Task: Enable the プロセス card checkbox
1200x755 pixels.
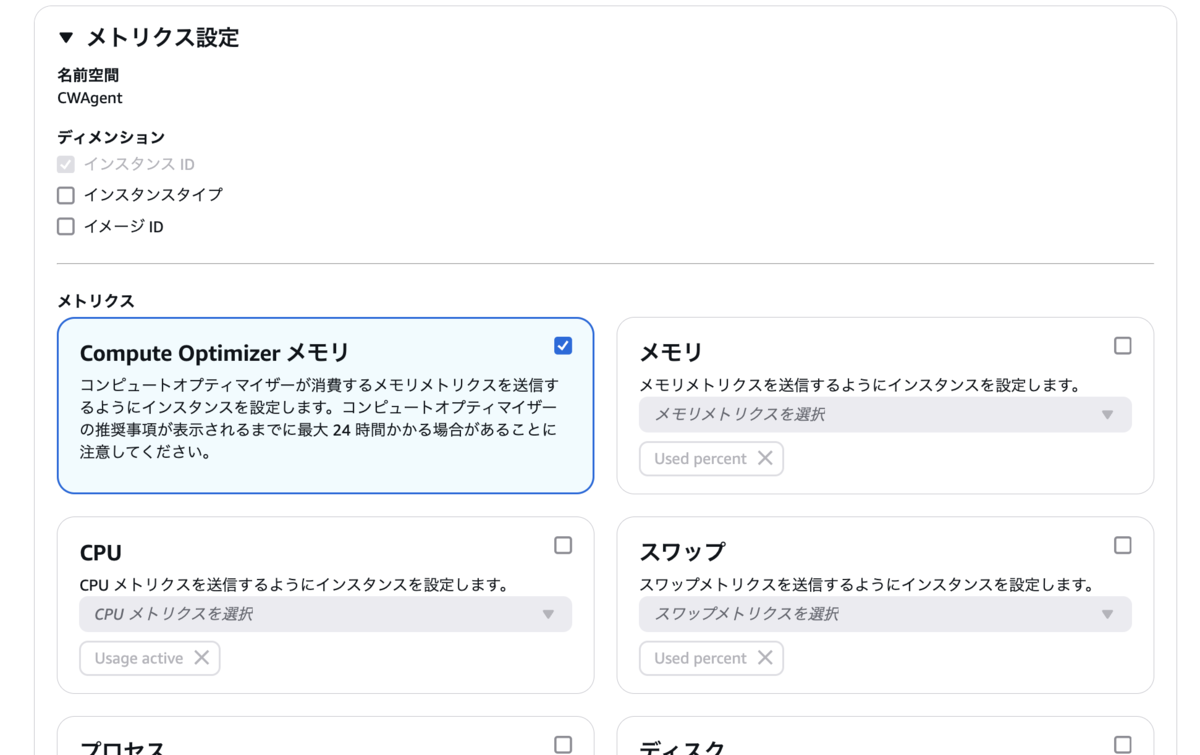Action: click(x=563, y=745)
